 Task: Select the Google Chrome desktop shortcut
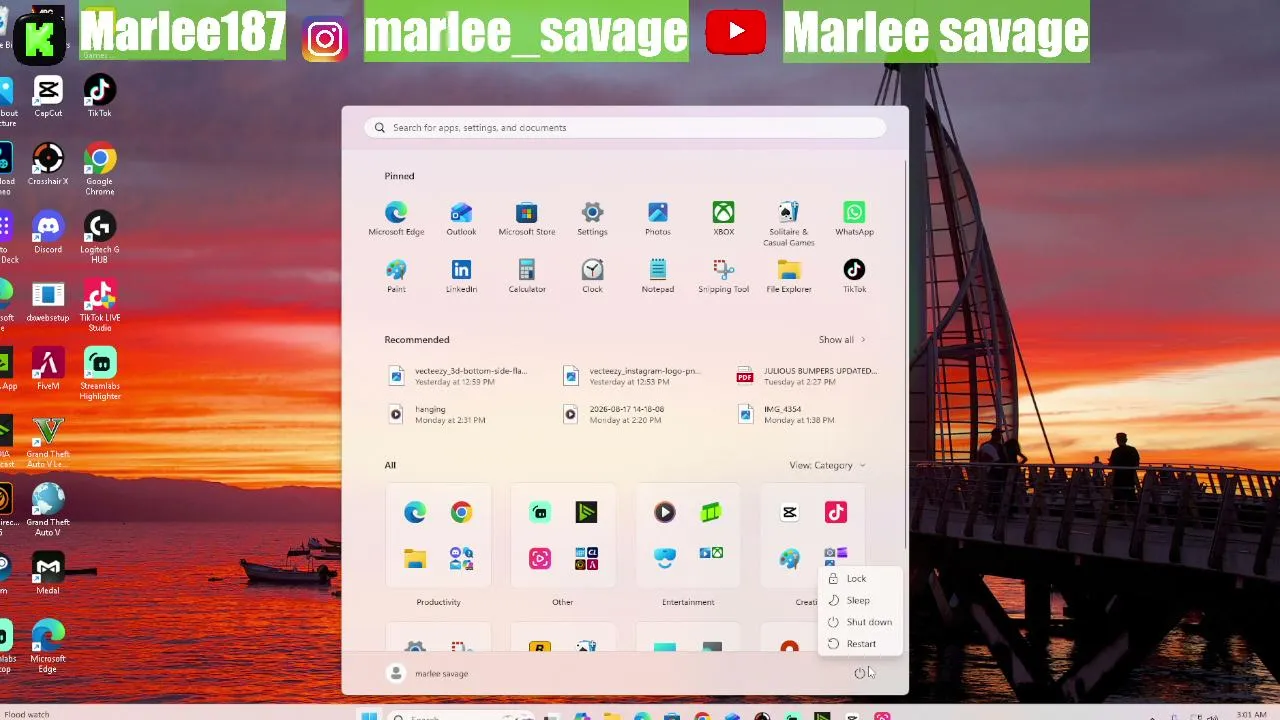[99, 170]
